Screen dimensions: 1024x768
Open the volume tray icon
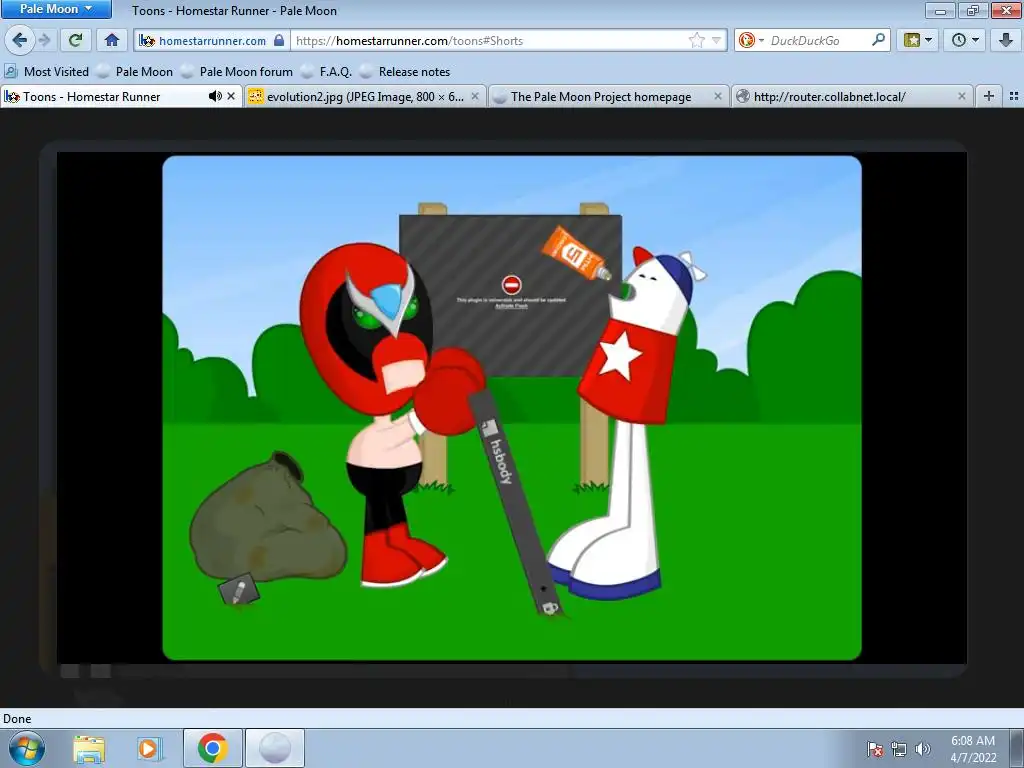pyautogui.click(x=922, y=749)
